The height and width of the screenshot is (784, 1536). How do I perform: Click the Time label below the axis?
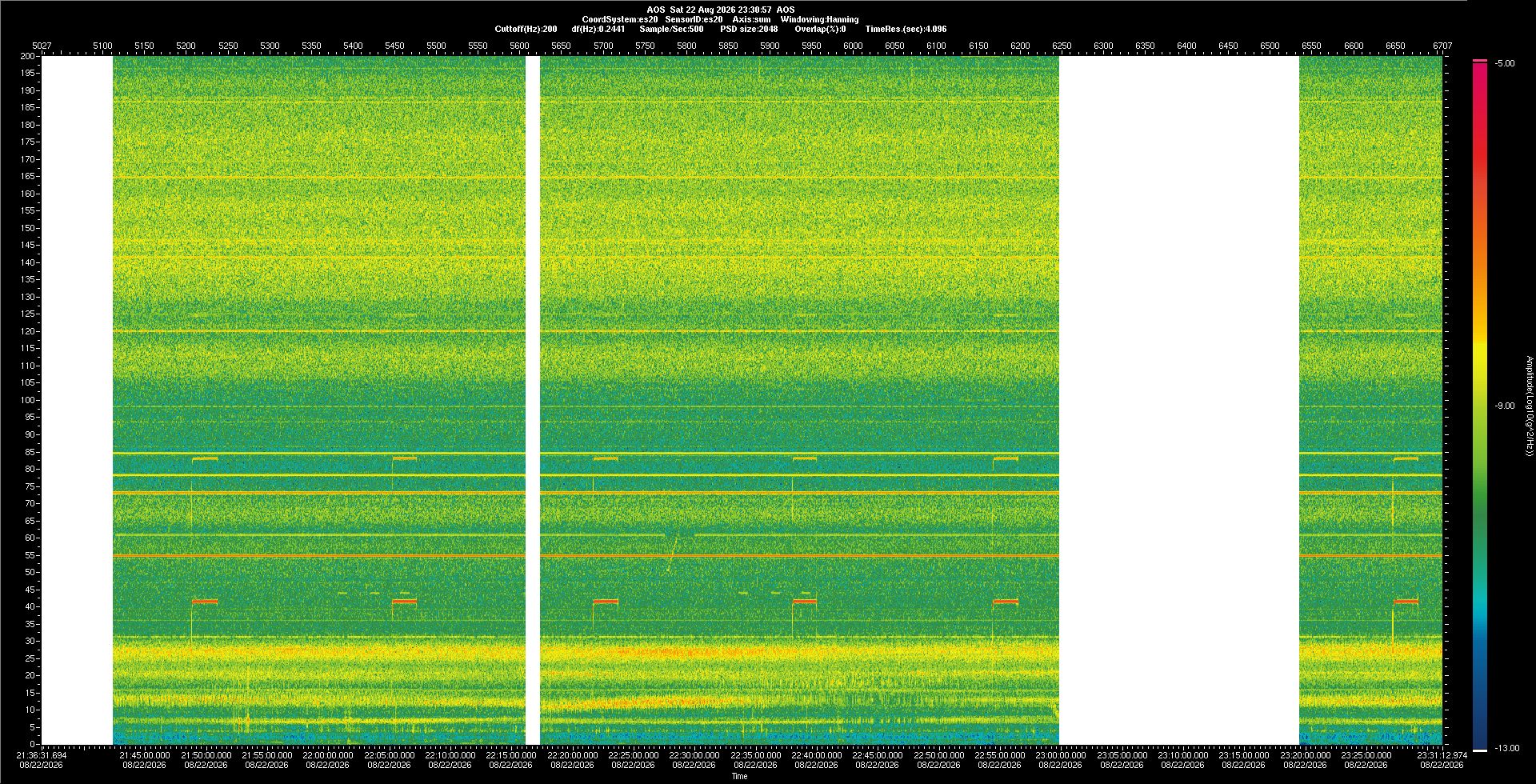pos(739,776)
